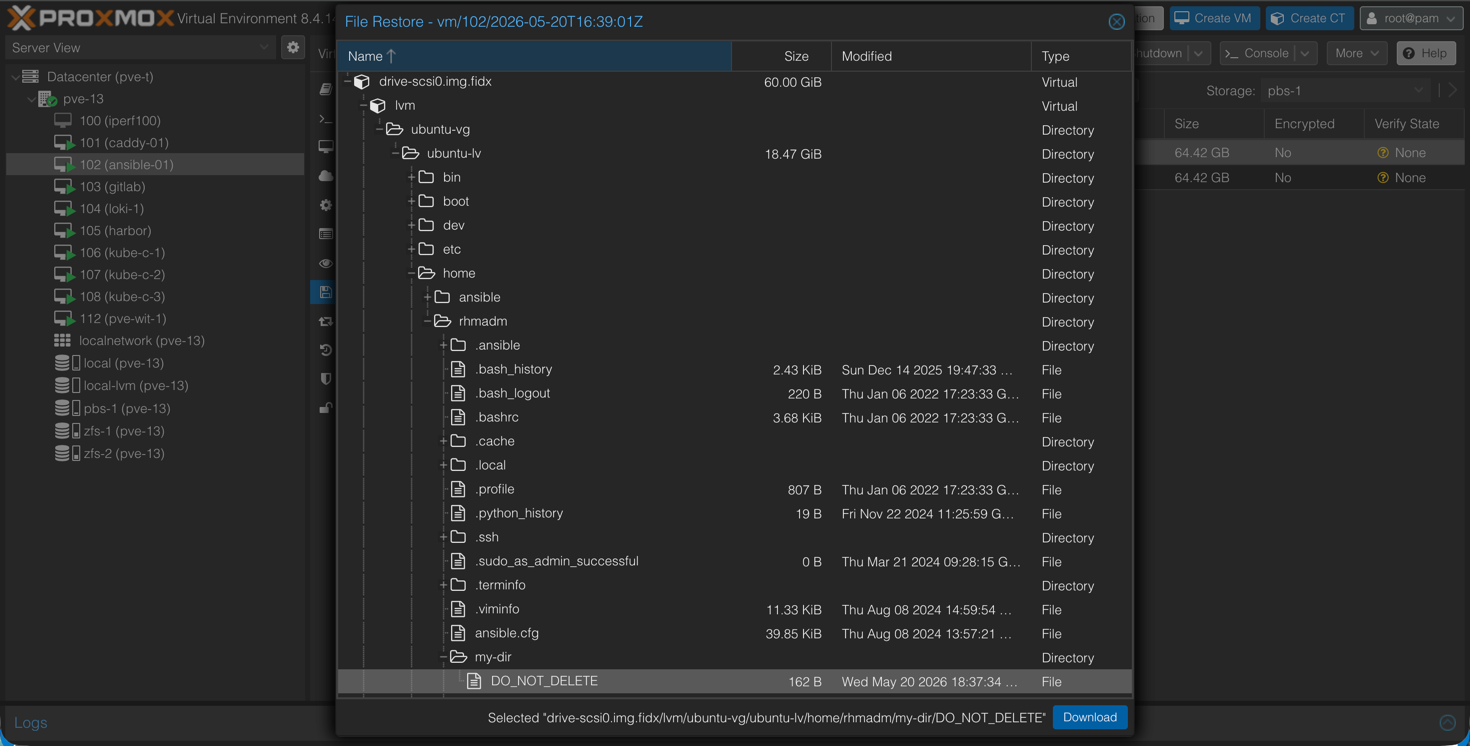Open the root@pam user menu
This screenshot has height=746, width=1470.
1411,18
